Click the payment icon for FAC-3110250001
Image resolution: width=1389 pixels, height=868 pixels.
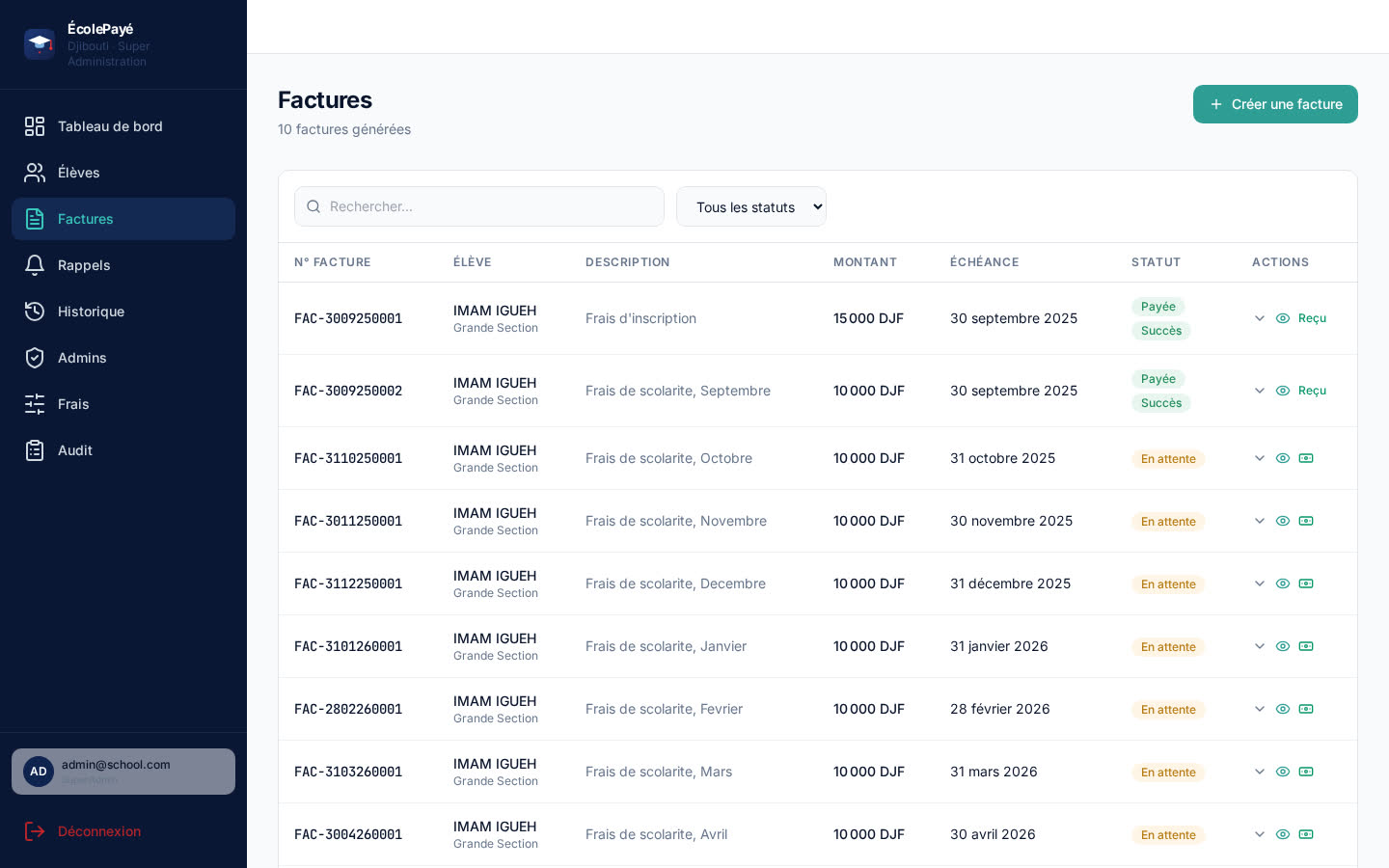pyautogui.click(x=1306, y=458)
